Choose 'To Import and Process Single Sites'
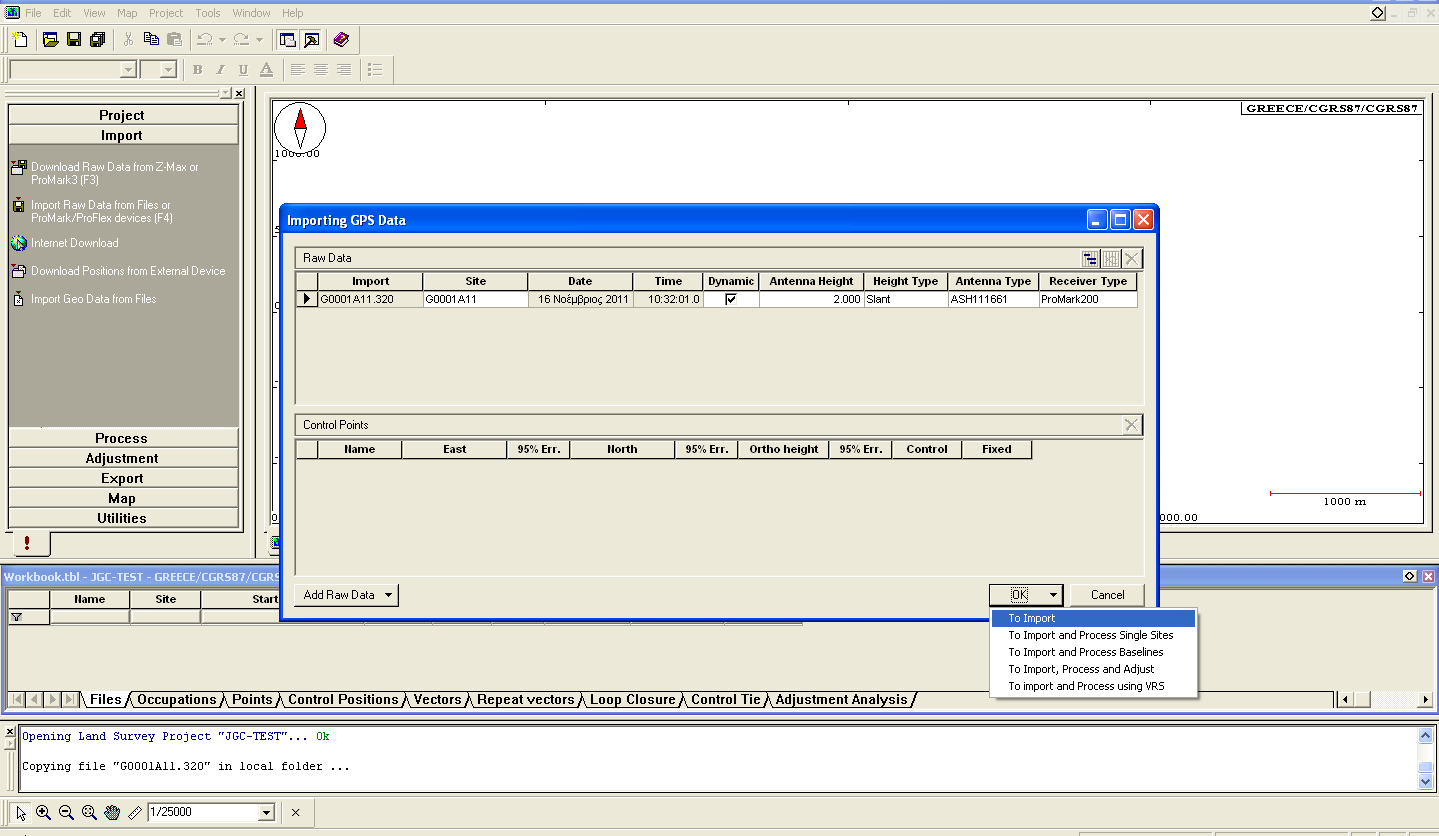This screenshot has width=1439, height=836. (x=1093, y=635)
